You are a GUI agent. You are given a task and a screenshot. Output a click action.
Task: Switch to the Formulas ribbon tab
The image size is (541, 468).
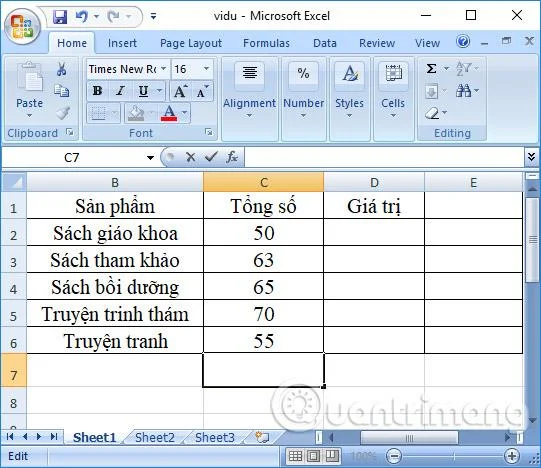click(266, 43)
